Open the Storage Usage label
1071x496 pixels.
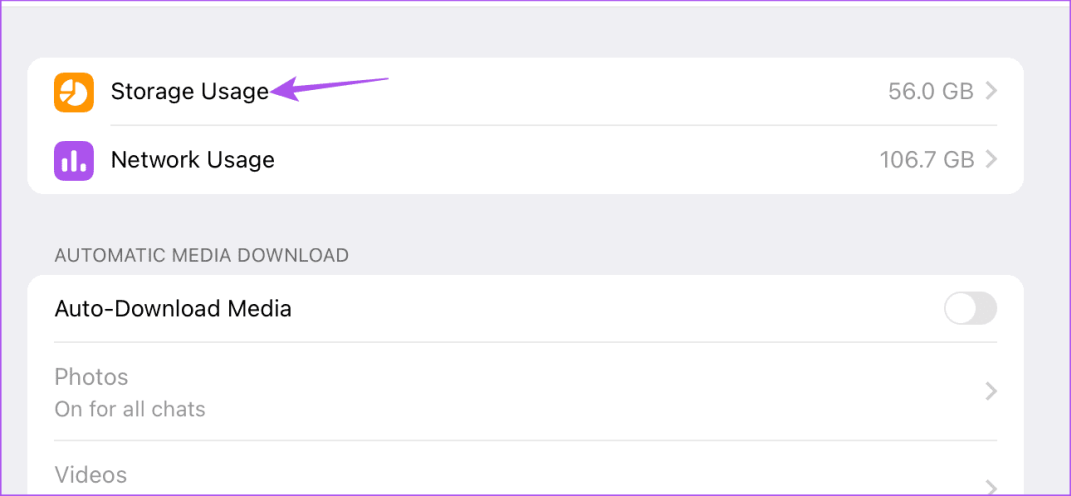point(189,92)
